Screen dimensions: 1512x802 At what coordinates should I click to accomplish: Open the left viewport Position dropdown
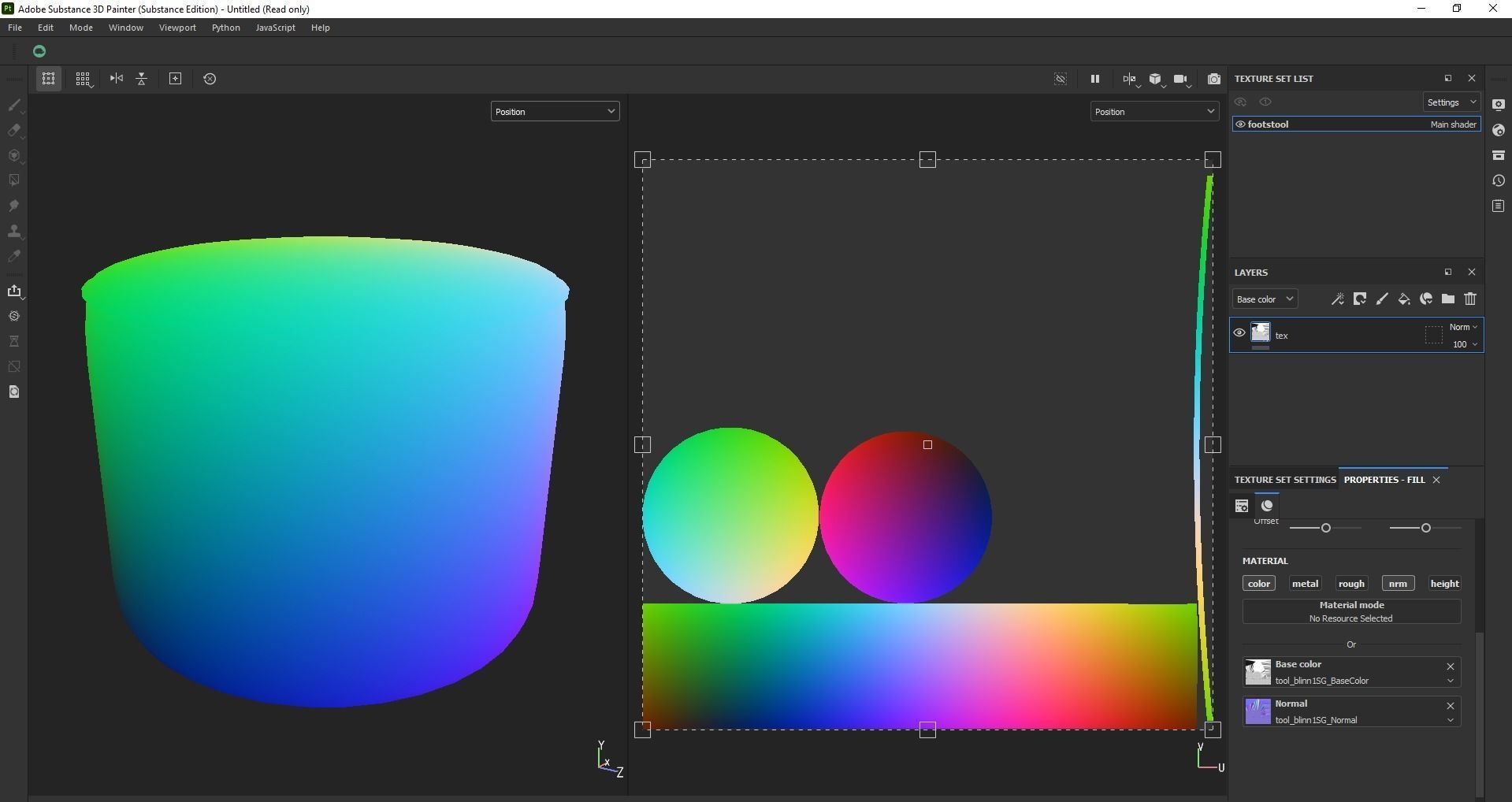click(555, 112)
